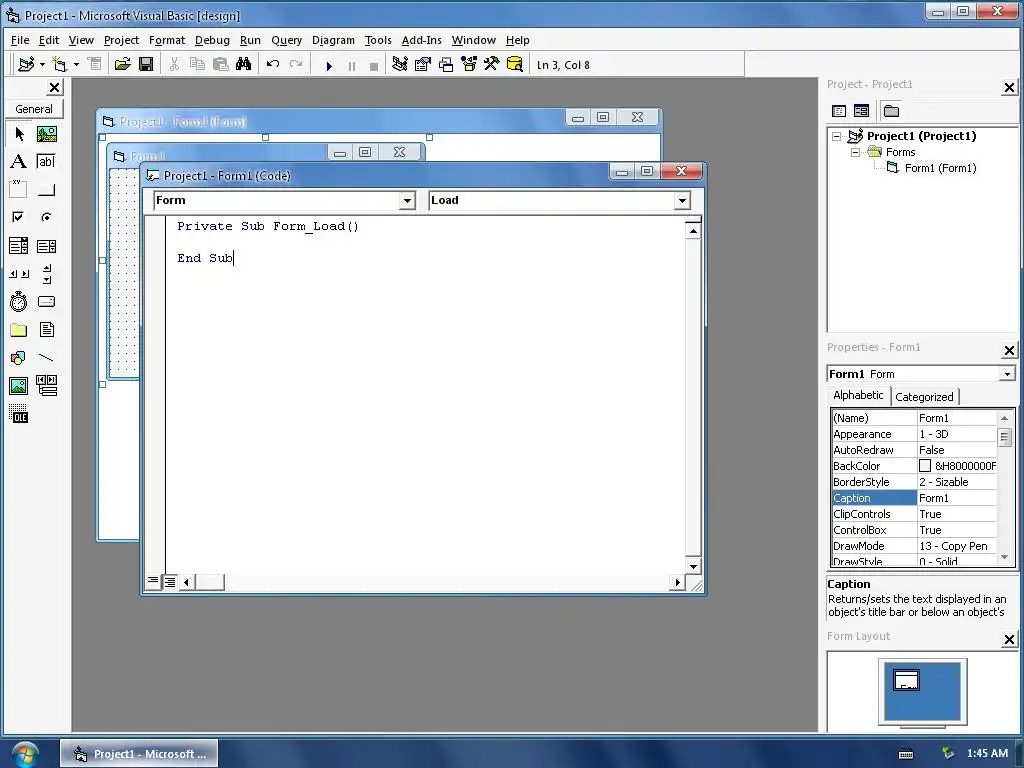The image size is (1024, 768).
Task: Select the CommandButton control in toolbox
Action: coord(46,189)
